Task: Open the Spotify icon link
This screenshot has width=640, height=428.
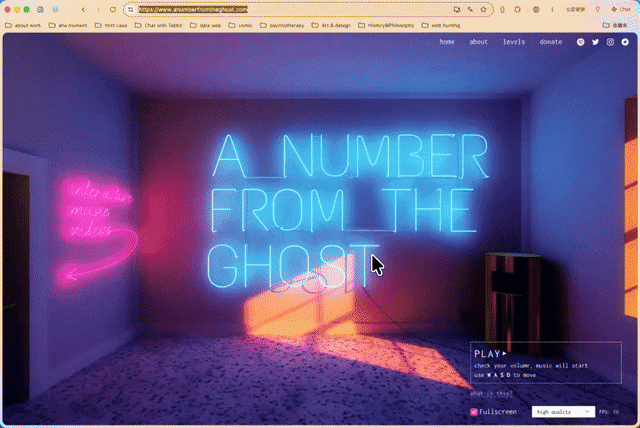Action: coord(580,42)
